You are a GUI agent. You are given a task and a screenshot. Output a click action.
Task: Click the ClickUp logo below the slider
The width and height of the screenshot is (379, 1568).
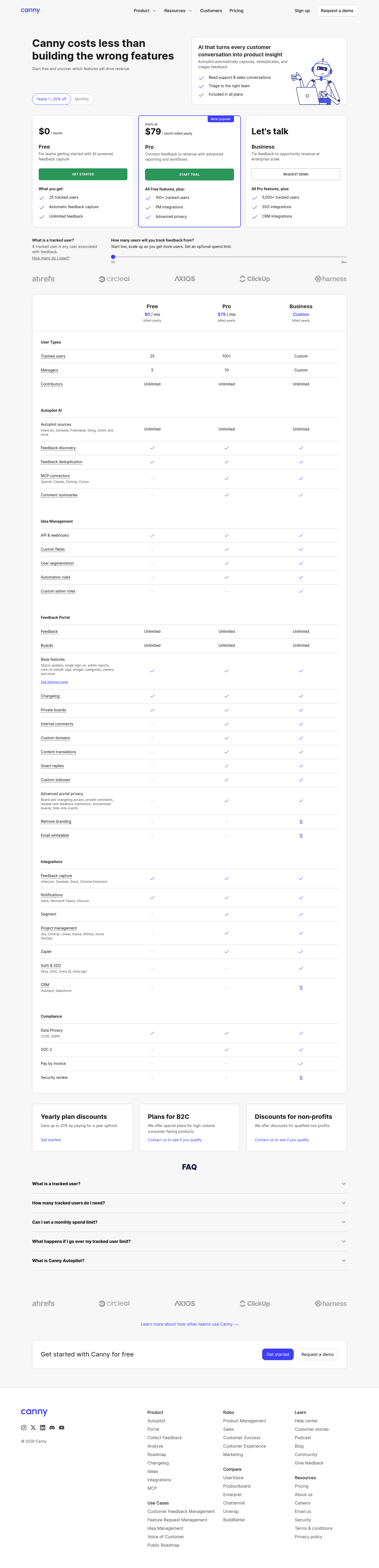[254, 279]
